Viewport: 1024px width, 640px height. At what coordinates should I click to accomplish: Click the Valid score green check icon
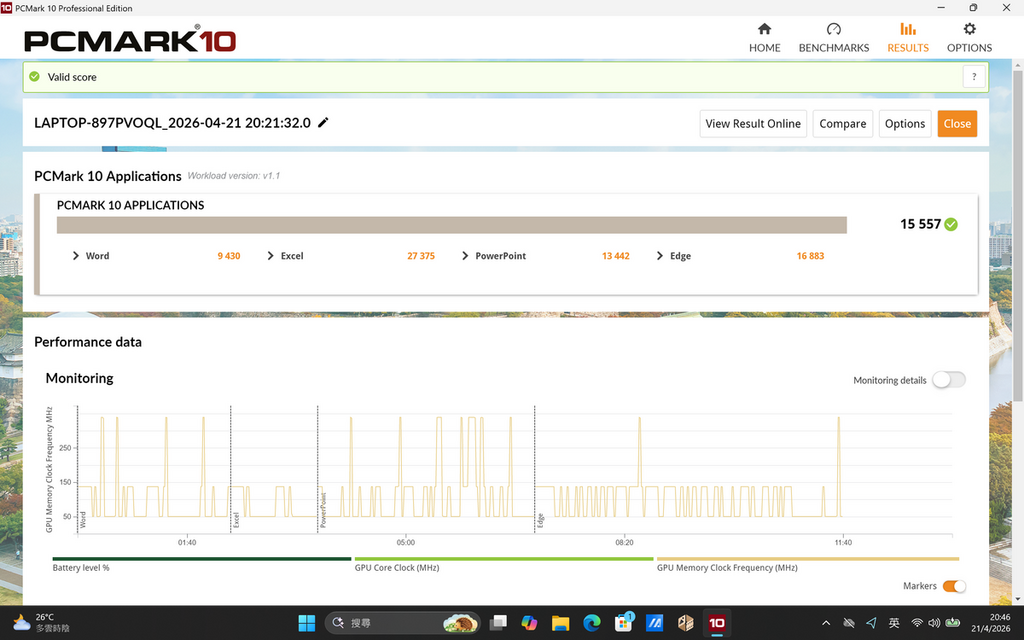pyautogui.click(x=35, y=76)
